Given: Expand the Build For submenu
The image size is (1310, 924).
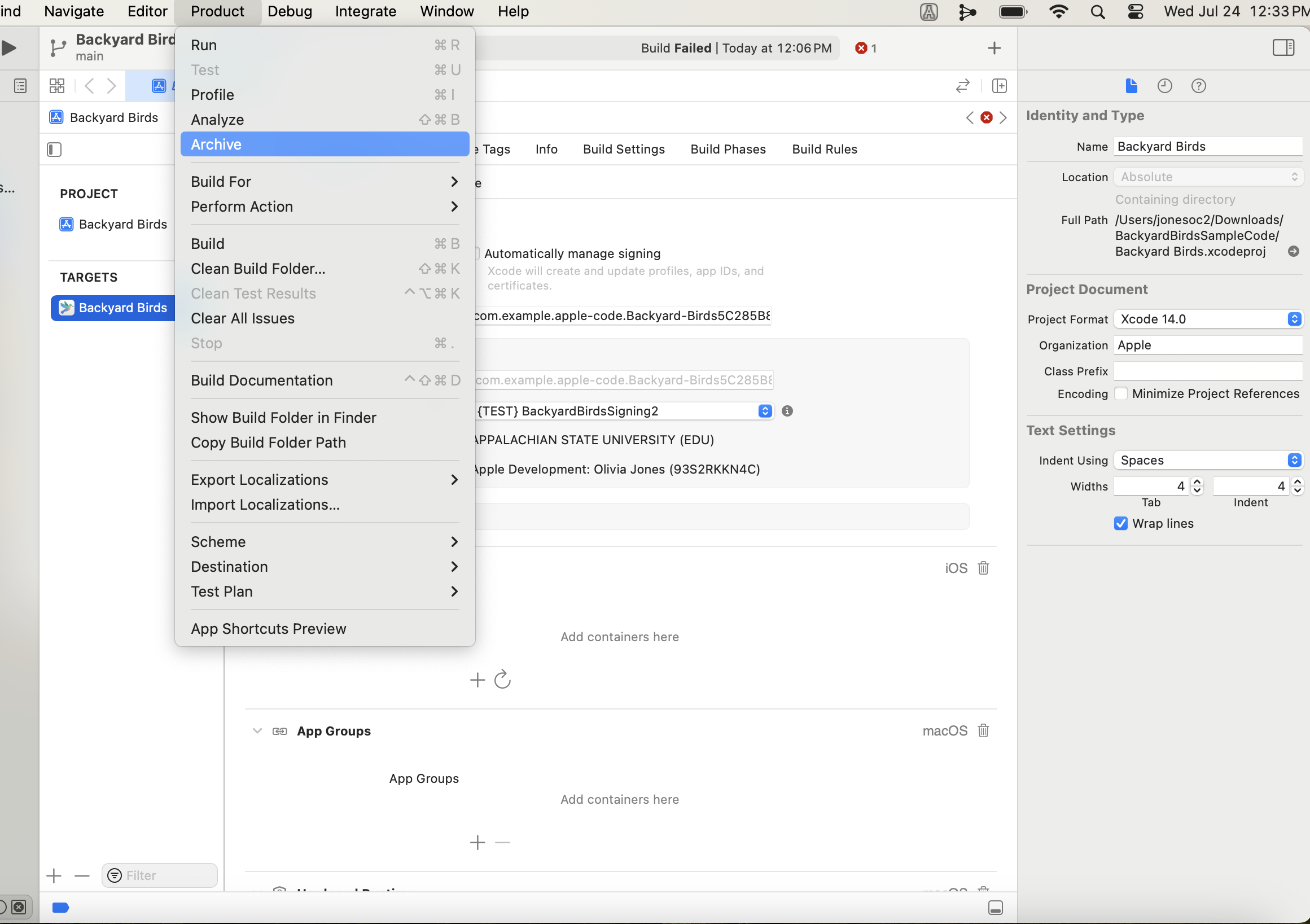Looking at the screenshot, I should coord(325,182).
